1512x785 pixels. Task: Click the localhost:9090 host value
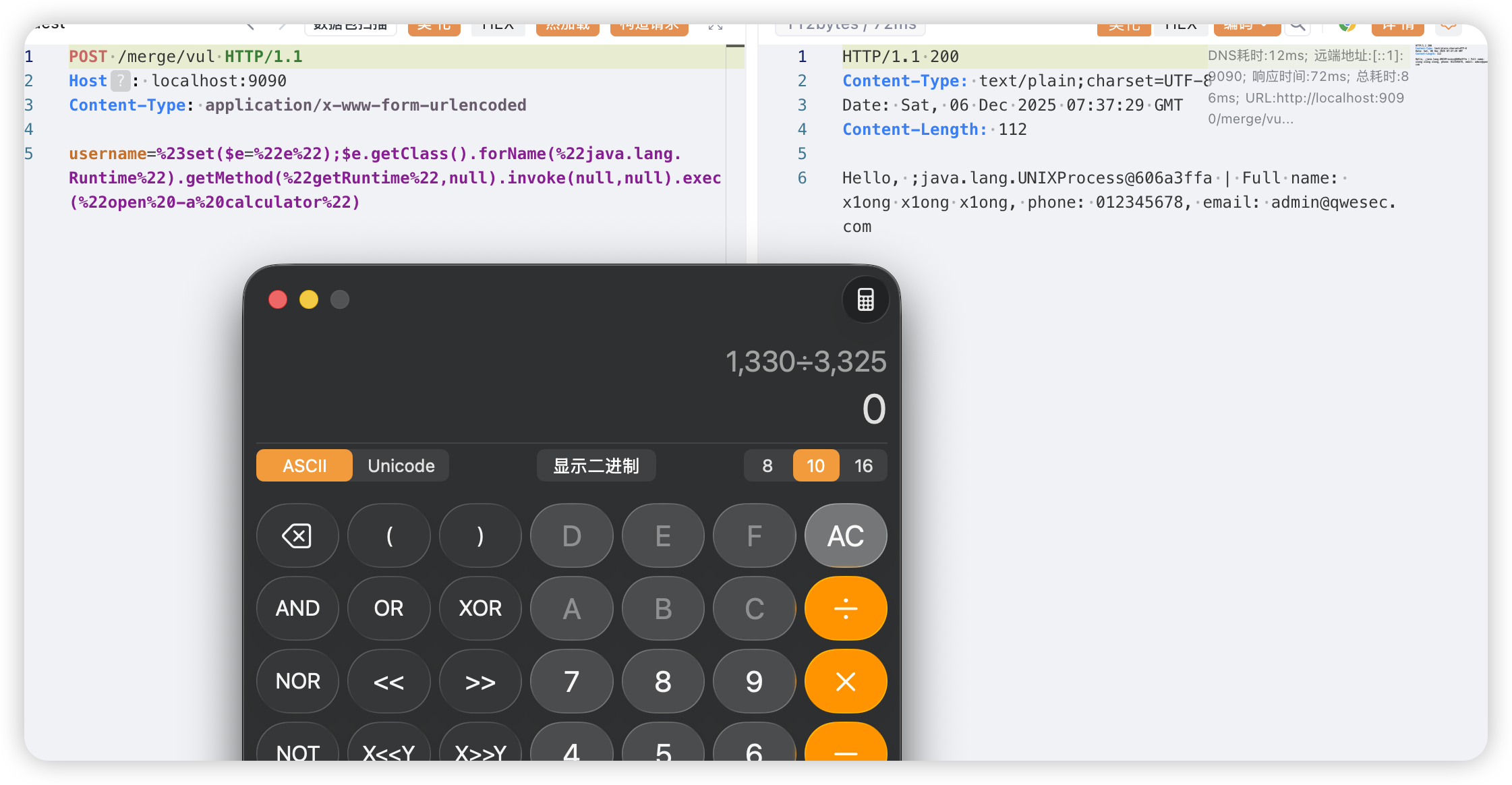pos(219,81)
